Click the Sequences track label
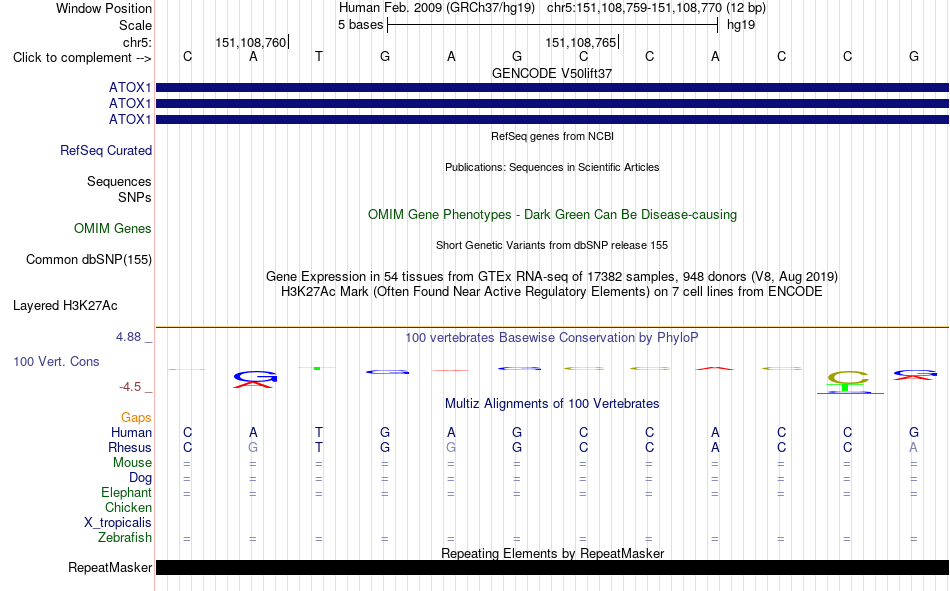This screenshot has width=950, height=591. click(x=119, y=181)
